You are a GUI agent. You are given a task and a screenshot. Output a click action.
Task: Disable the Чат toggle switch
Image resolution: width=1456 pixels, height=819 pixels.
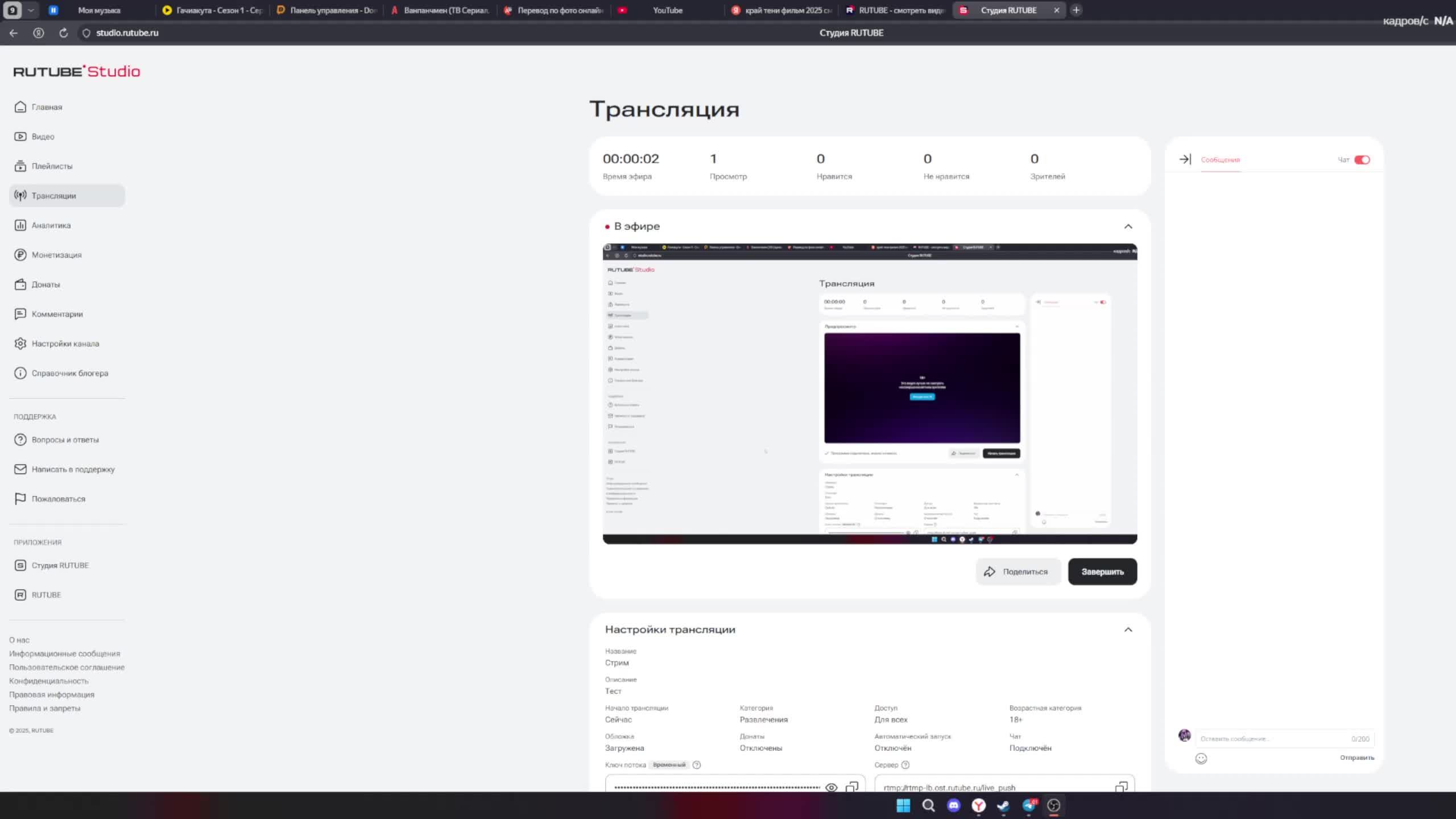pos(1362,160)
